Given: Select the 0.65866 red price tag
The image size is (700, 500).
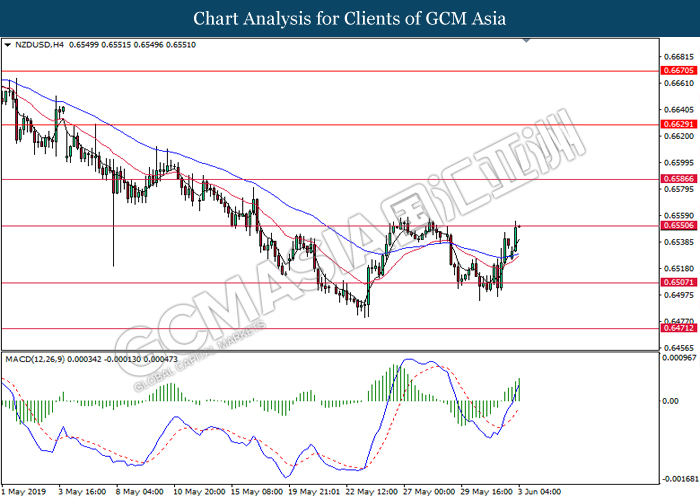Looking at the screenshot, I should tap(677, 178).
